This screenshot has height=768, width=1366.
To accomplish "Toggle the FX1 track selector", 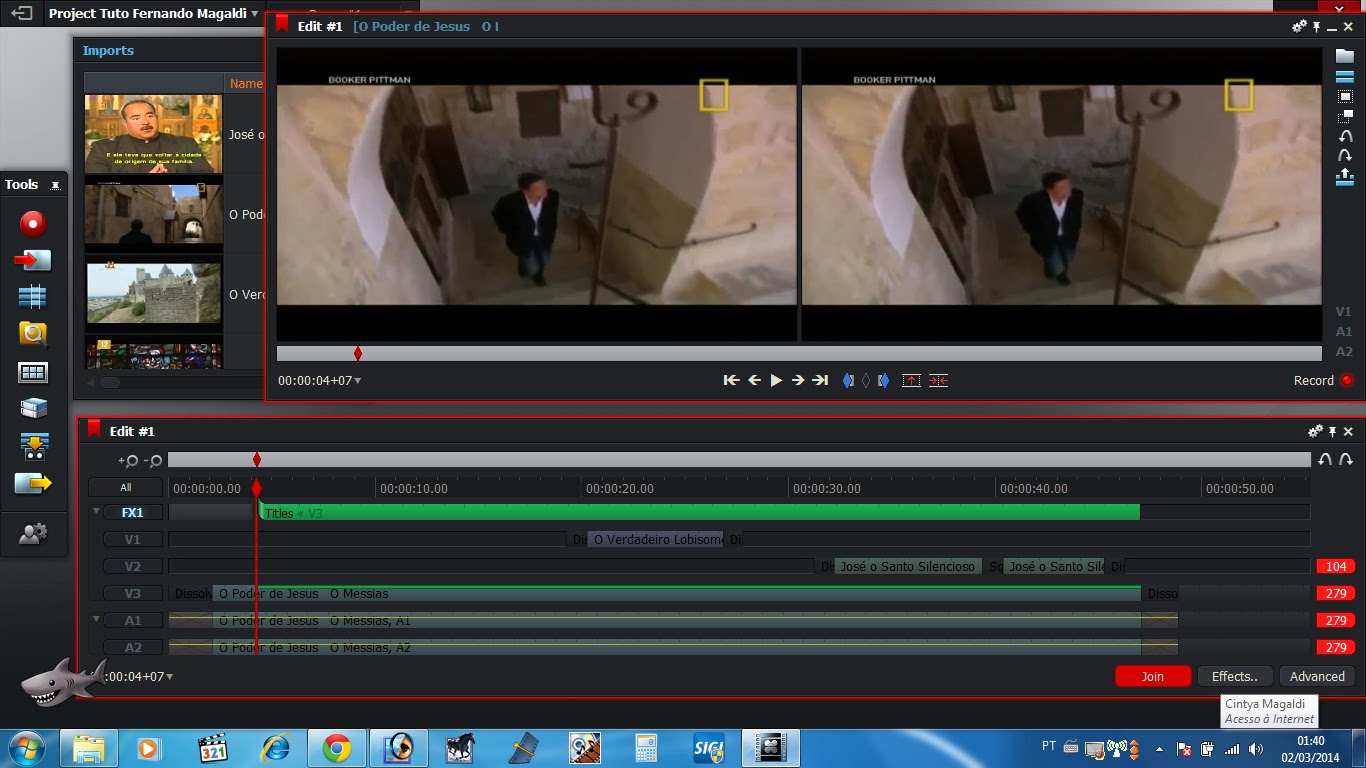I will click(x=133, y=513).
